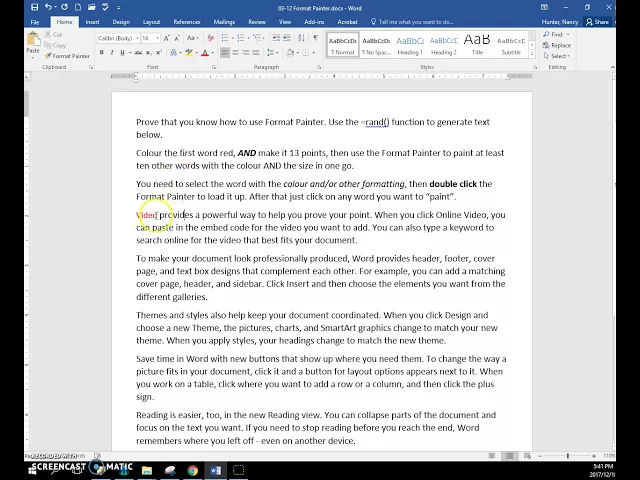Toggle Underline formatting
The width and height of the screenshot is (640, 480).
click(x=122, y=53)
